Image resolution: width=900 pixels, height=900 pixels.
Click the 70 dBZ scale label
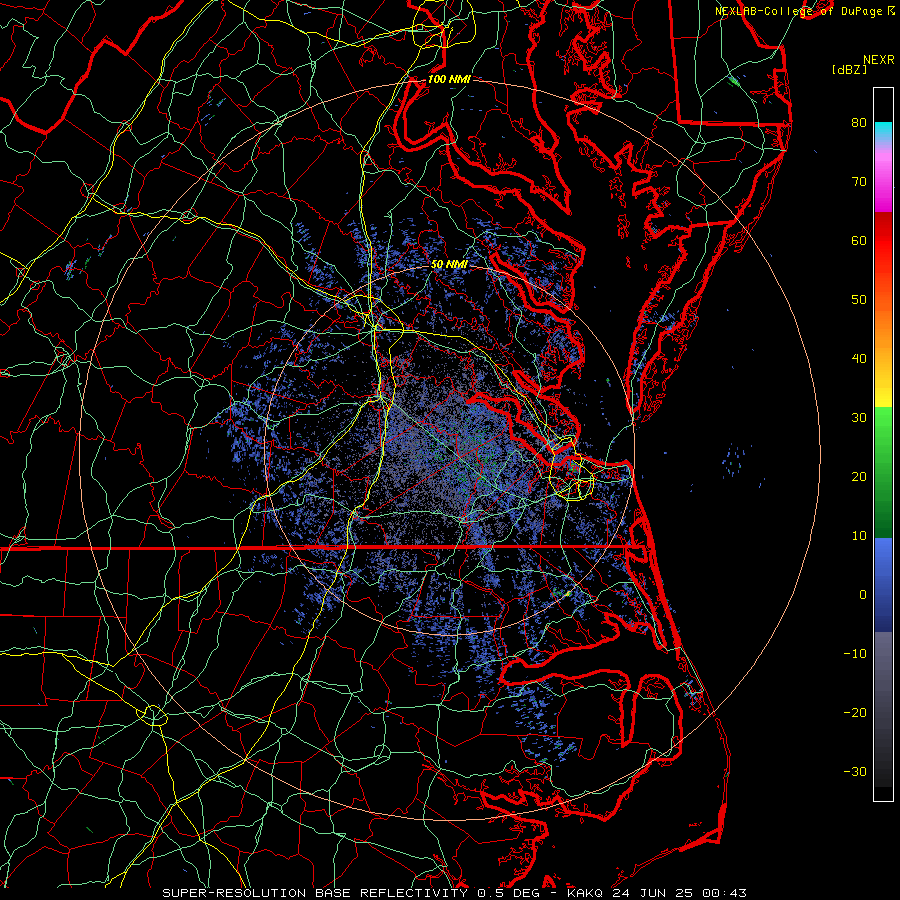[x=859, y=182]
